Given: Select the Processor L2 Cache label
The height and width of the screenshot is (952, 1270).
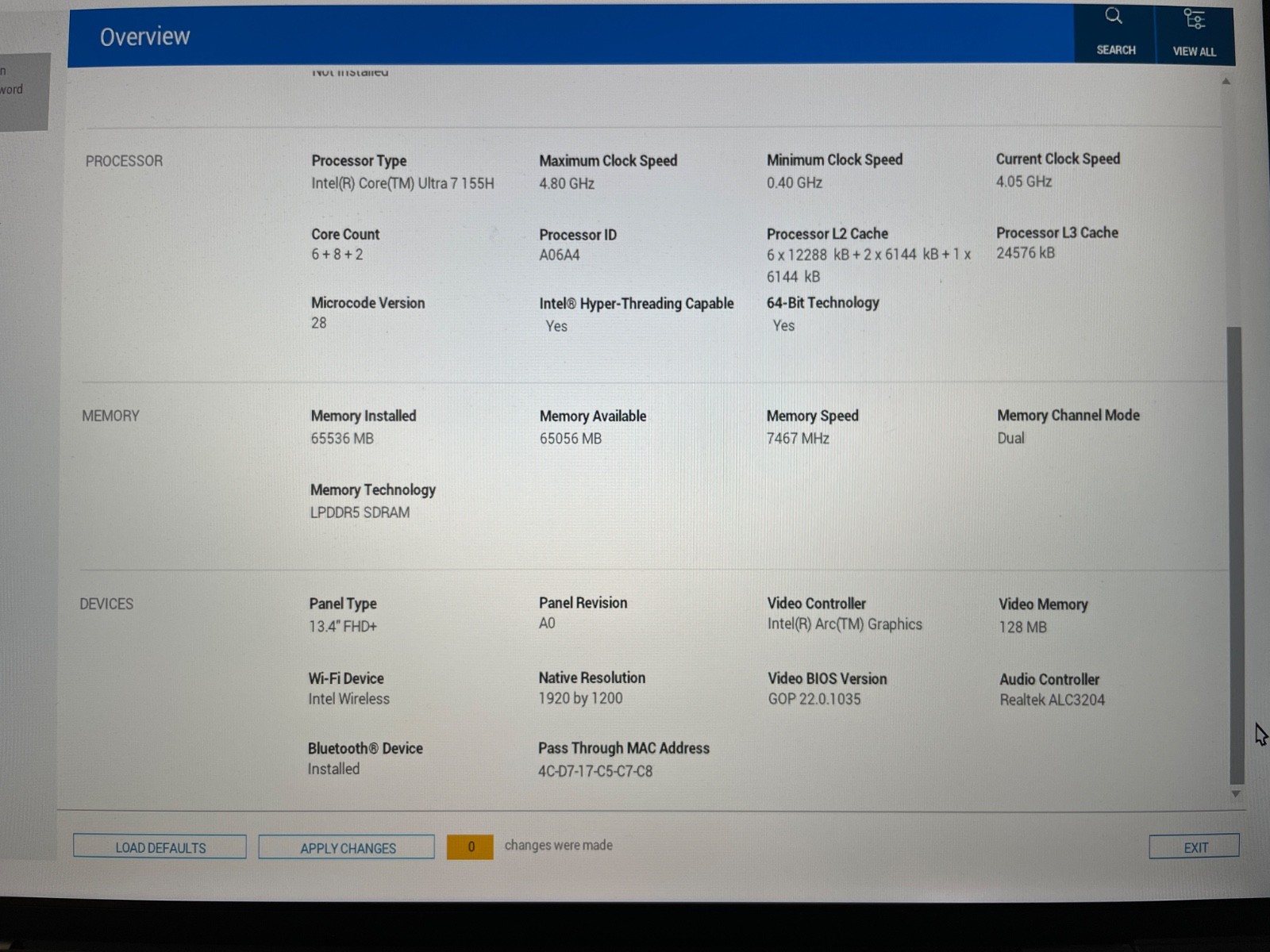Looking at the screenshot, I should pos(827,234).
